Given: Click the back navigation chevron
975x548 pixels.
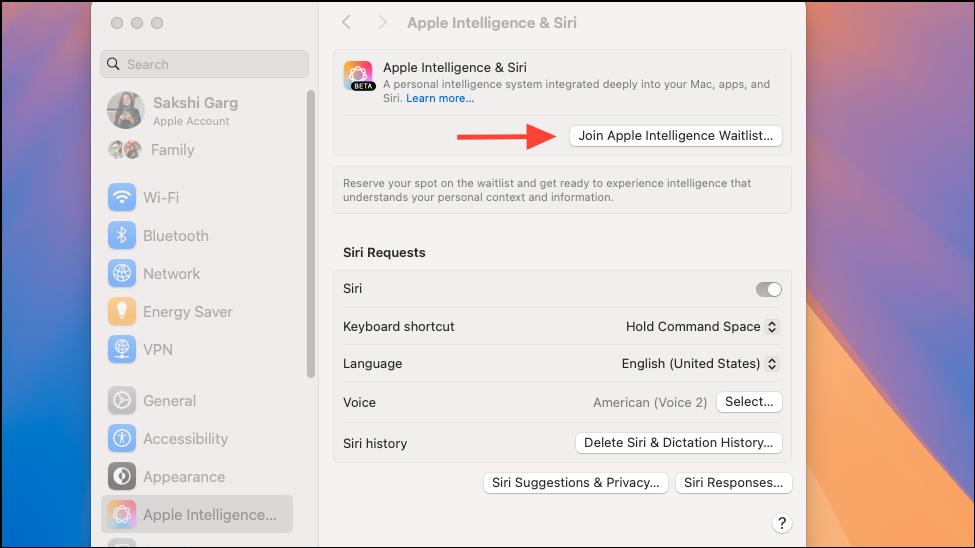Looking at the screenshot, I should coord(347,22).
